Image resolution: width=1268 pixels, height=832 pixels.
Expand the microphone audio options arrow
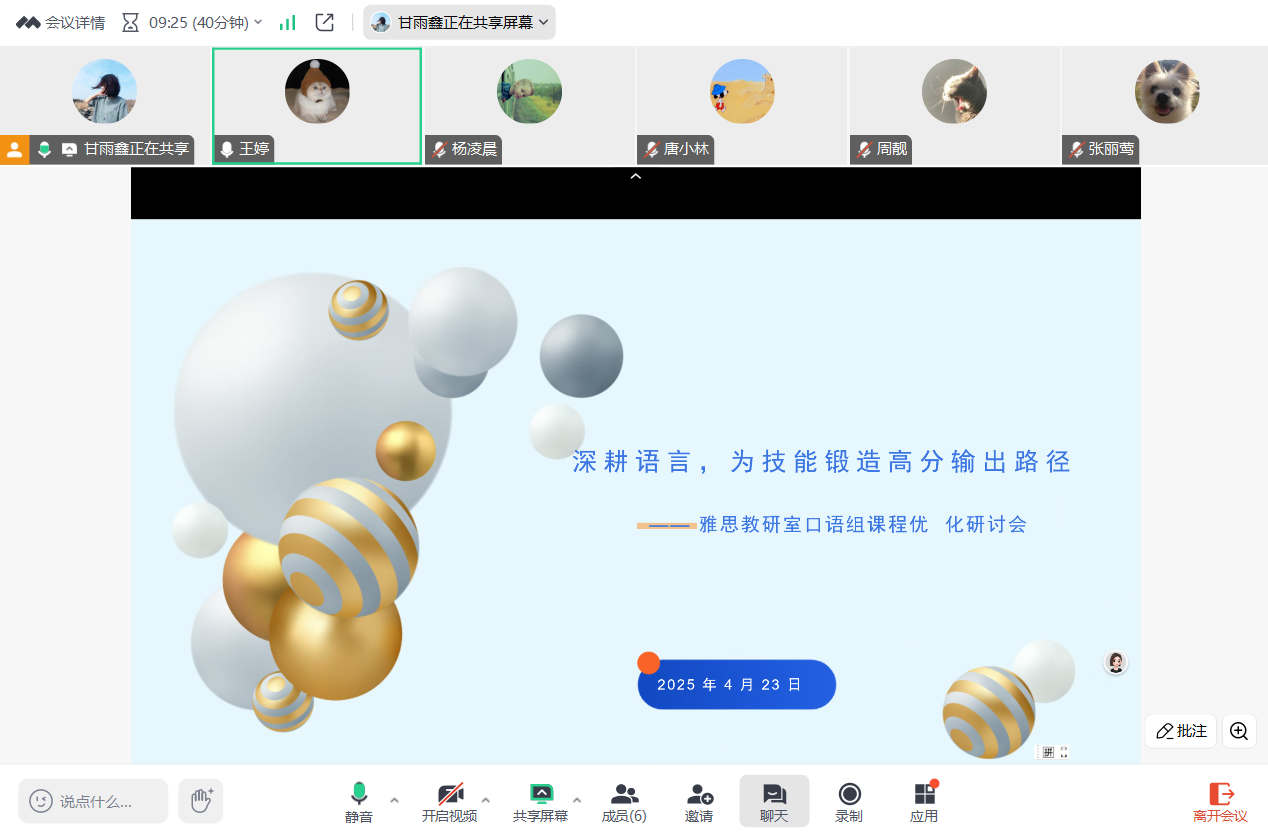(x=394, y=800)
